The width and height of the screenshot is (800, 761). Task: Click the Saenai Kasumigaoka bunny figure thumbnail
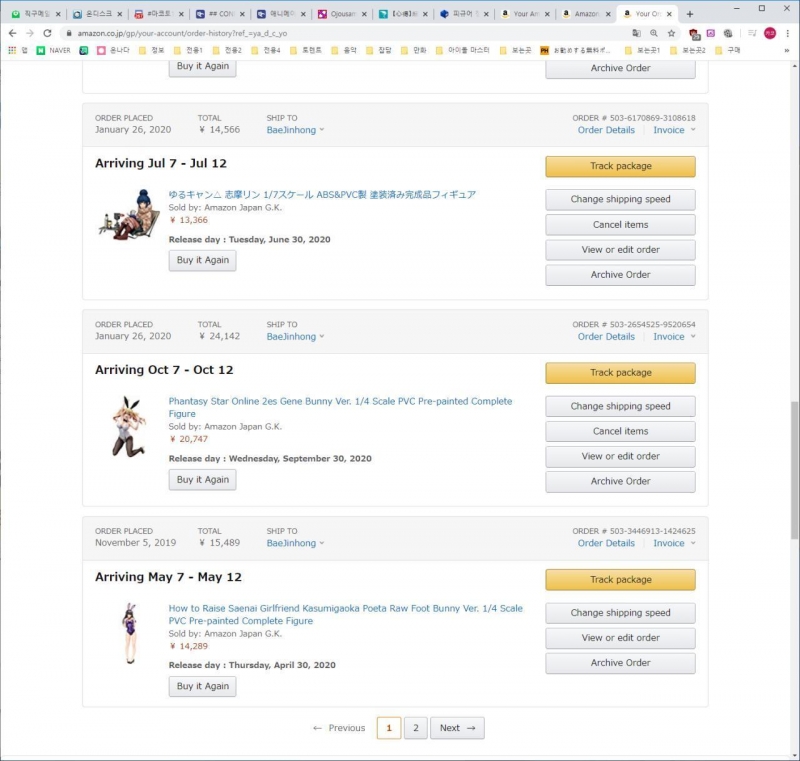pyautogui.click(x=128, y=632)
